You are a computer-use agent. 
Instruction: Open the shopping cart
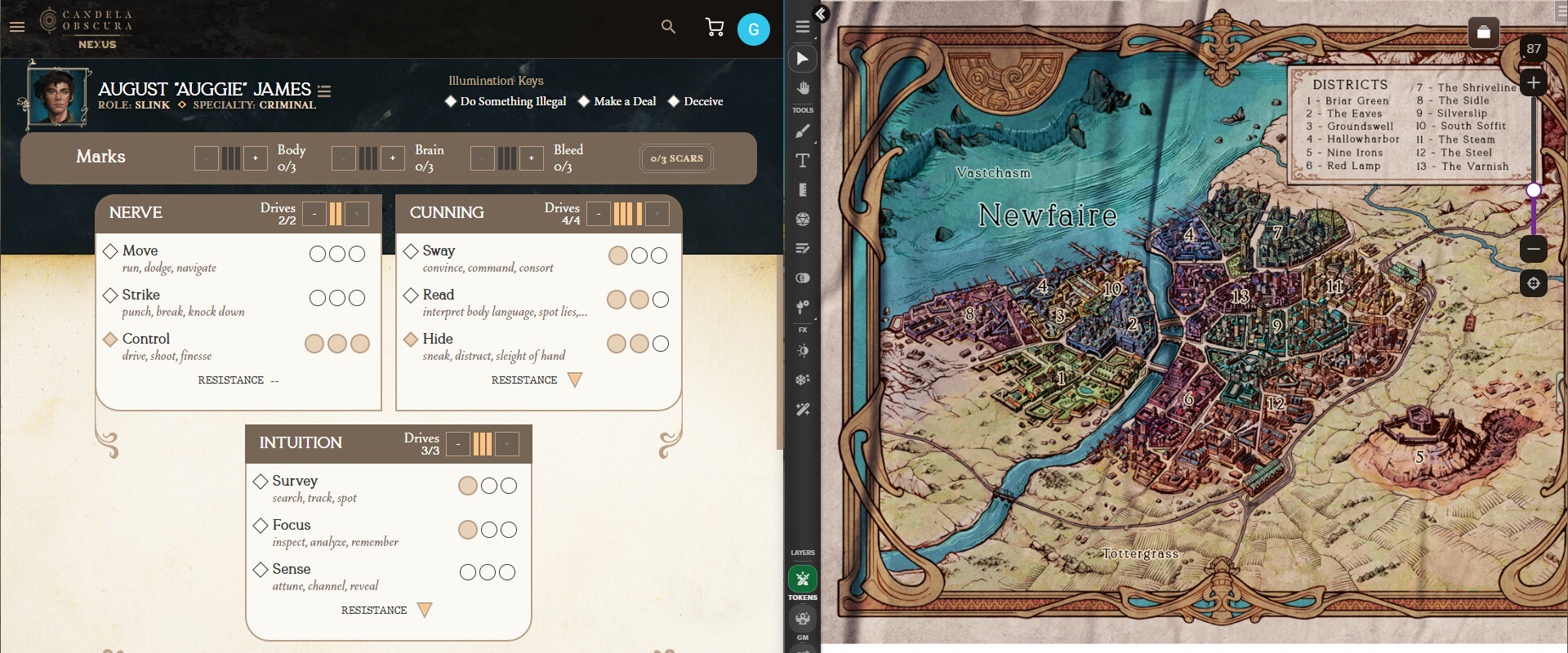pyautogui.click(x=715, y=28)
